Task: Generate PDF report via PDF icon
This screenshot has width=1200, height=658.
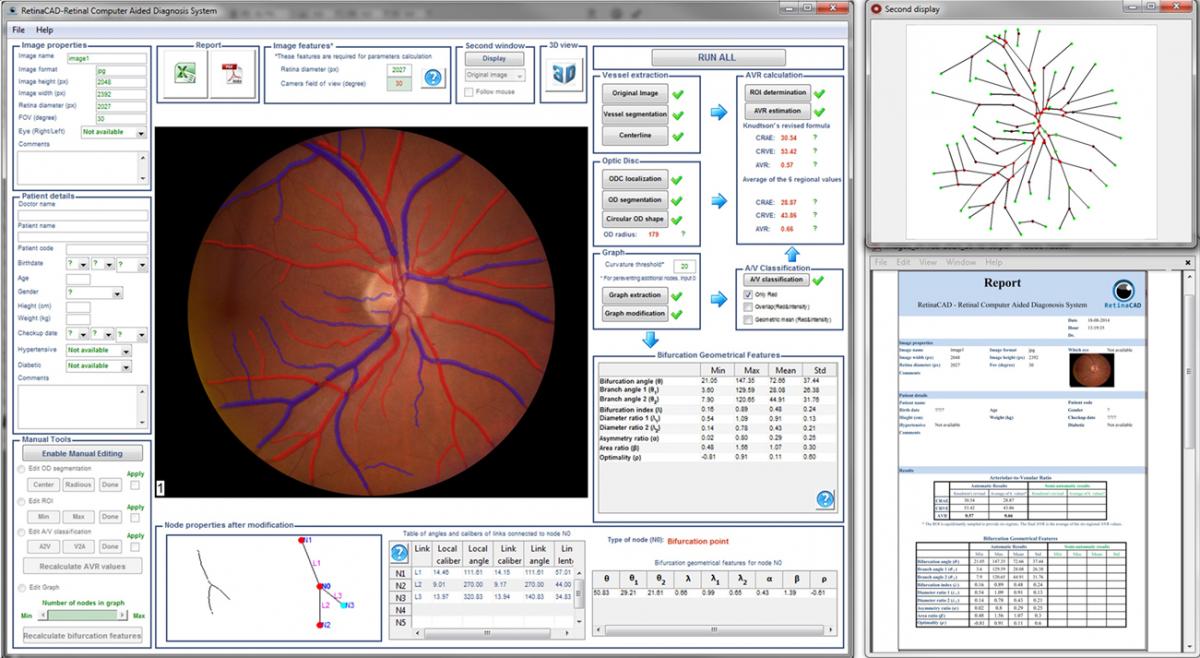Action: pos(233,74)
